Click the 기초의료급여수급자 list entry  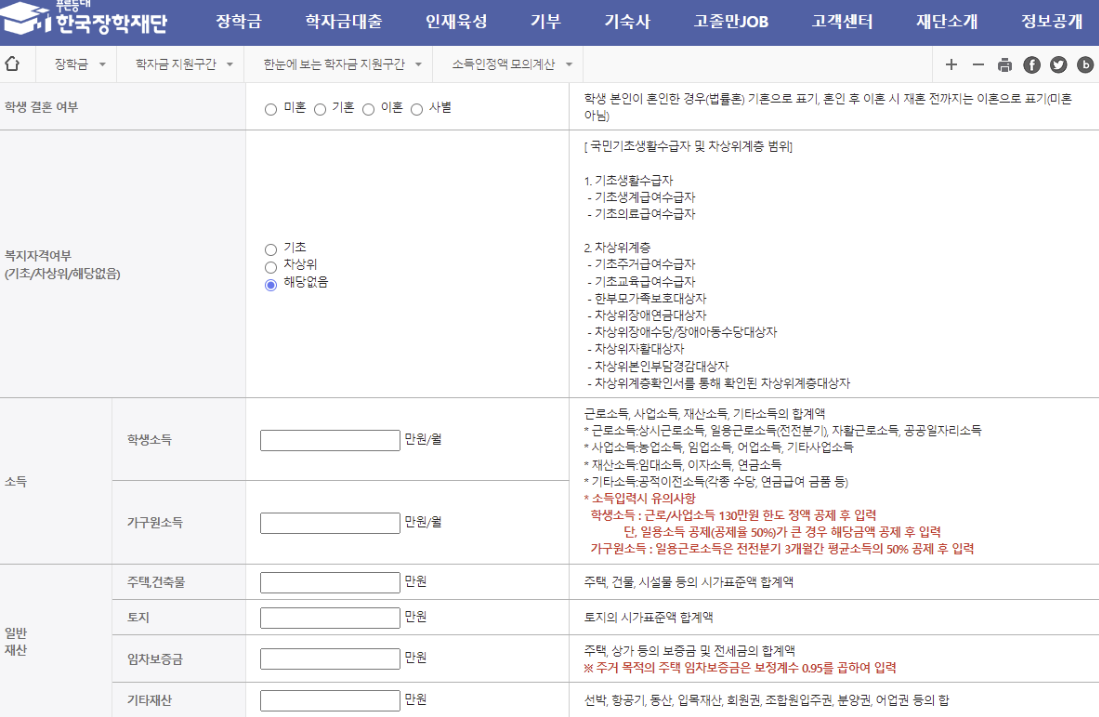click(641, 214)
